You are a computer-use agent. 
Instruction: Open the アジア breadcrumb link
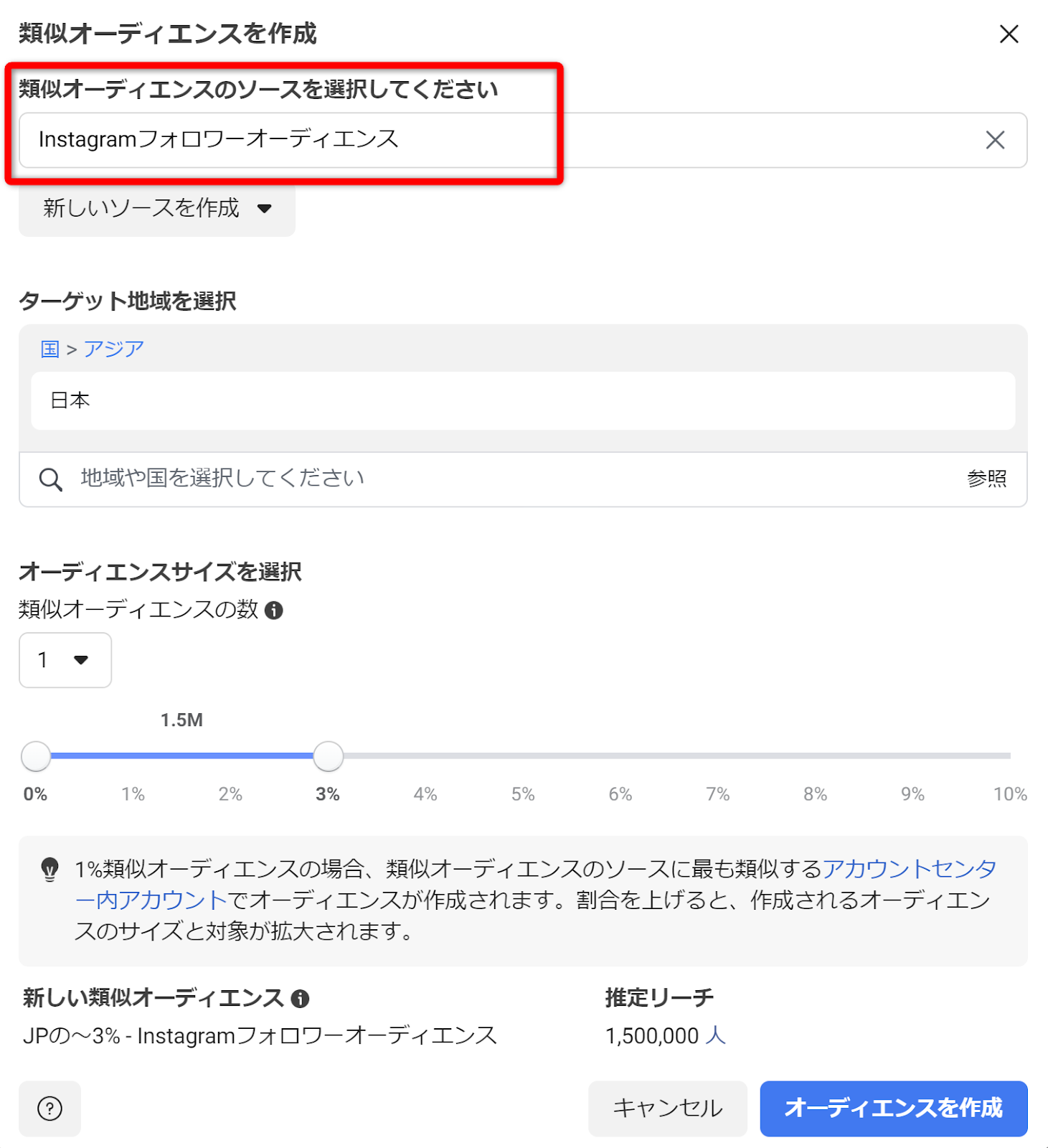113,349
